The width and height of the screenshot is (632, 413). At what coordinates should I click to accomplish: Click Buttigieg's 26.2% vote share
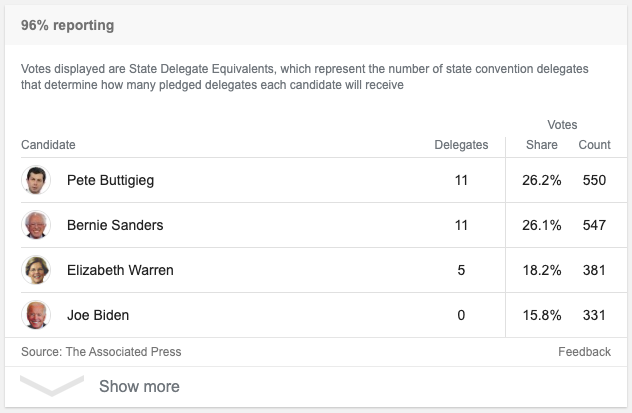click(x=543, y=181)
